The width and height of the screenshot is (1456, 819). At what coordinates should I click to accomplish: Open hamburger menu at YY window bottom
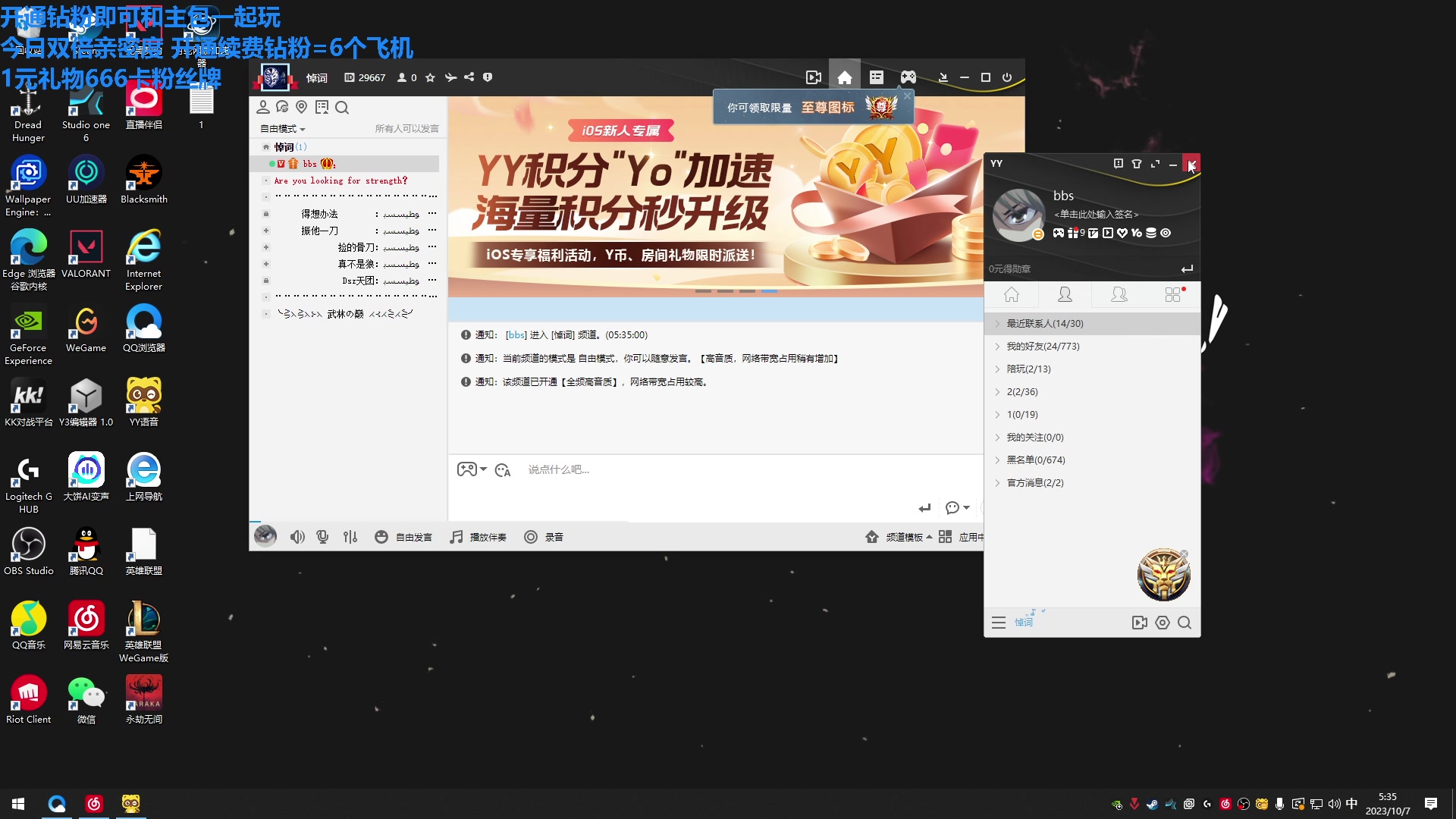(999, 623)
